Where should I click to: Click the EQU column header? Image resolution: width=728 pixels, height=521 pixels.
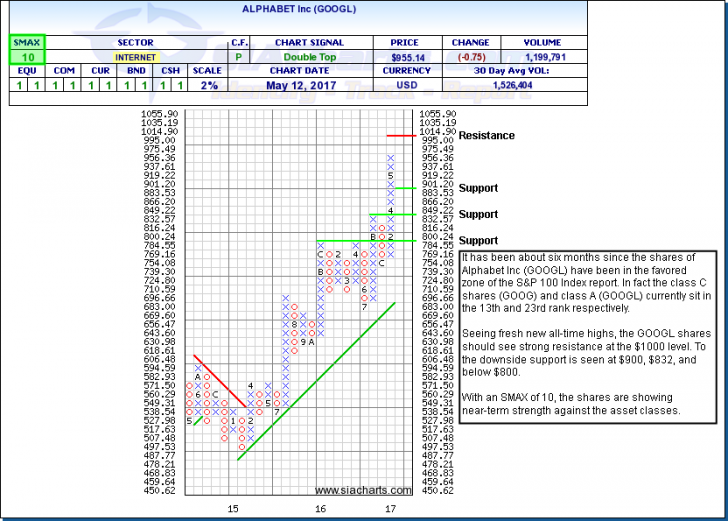[x=23, y=72]
